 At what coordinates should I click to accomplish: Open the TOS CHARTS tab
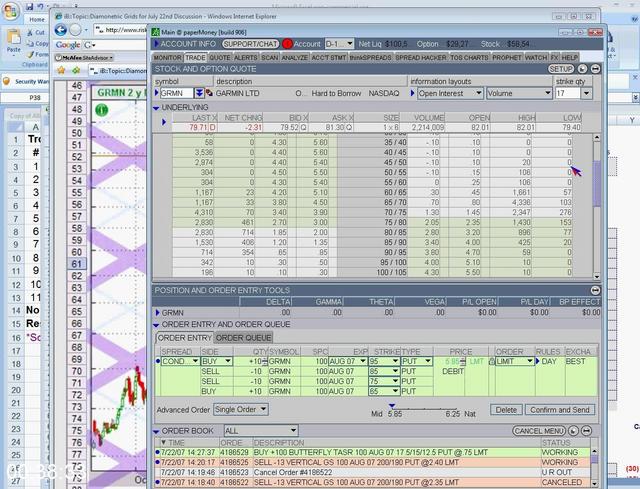click(x=469, y=58)
